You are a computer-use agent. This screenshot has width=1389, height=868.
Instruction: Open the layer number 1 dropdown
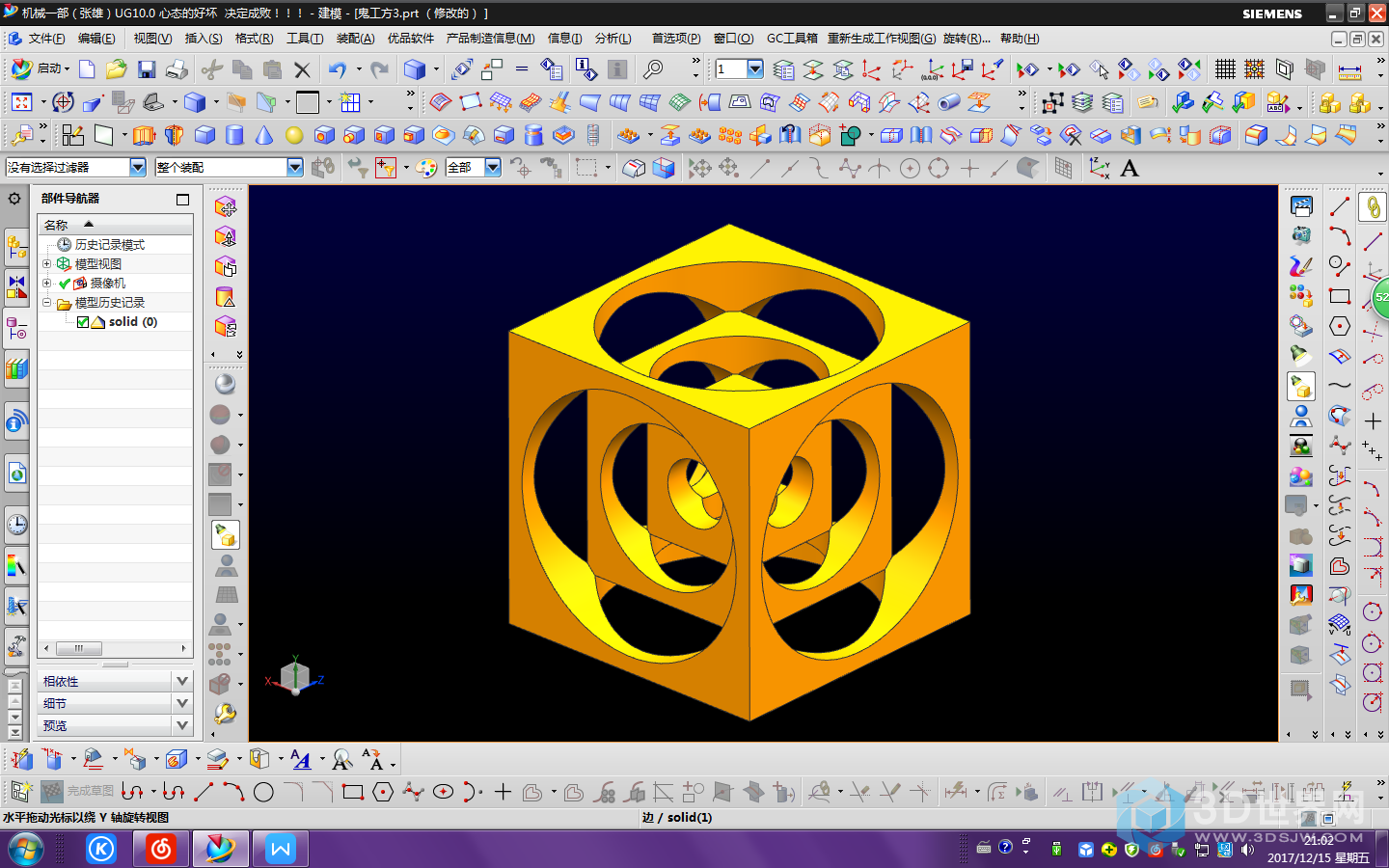point(755,69)
